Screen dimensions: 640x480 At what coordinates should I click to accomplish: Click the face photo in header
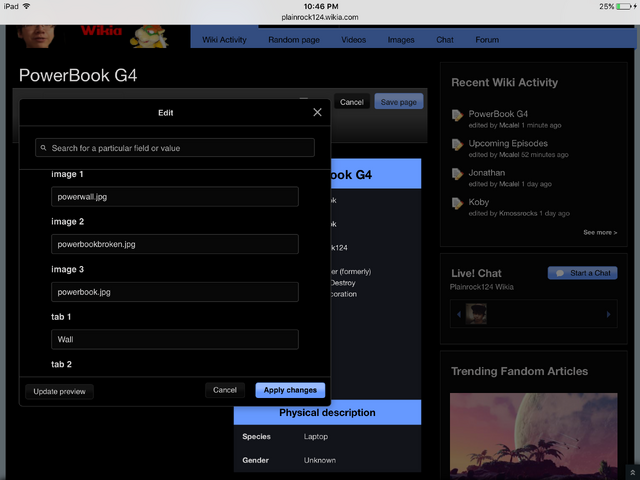pyautogui.click(x=36, y=36)
